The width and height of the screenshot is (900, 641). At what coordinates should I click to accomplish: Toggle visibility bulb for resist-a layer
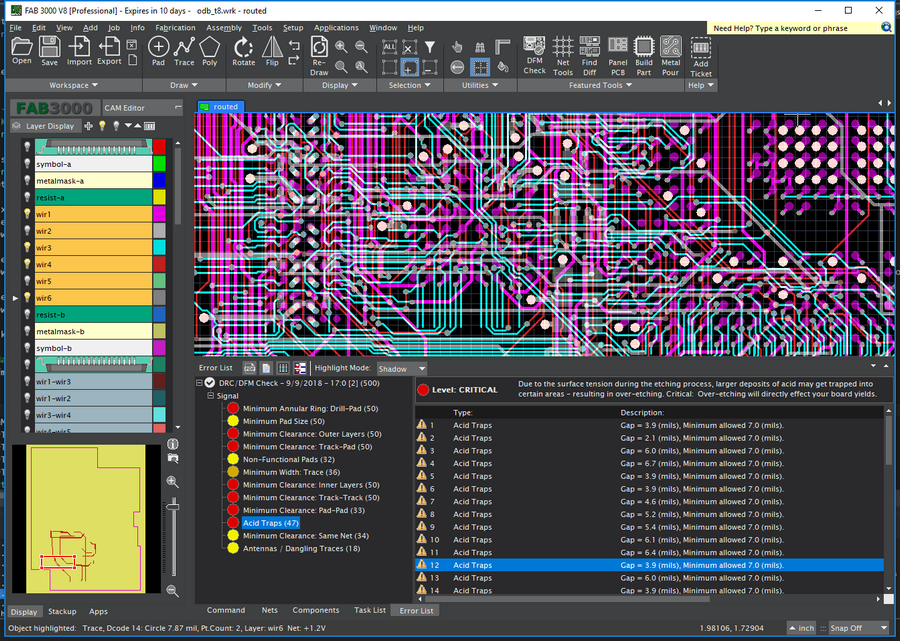click(27, 198)
